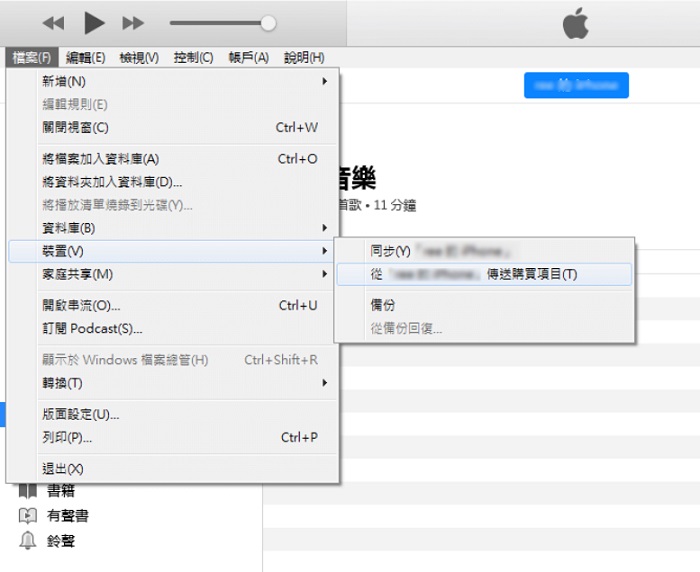Choose 訂閱 Podcast(S)...
The image size is (700, 572).
(x=173, y=329)
